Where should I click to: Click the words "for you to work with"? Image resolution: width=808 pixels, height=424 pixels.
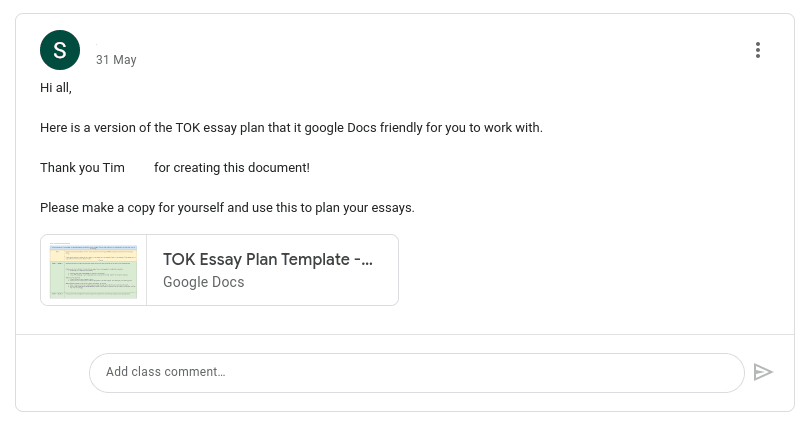pyautogui.click(x=490, y=128)
